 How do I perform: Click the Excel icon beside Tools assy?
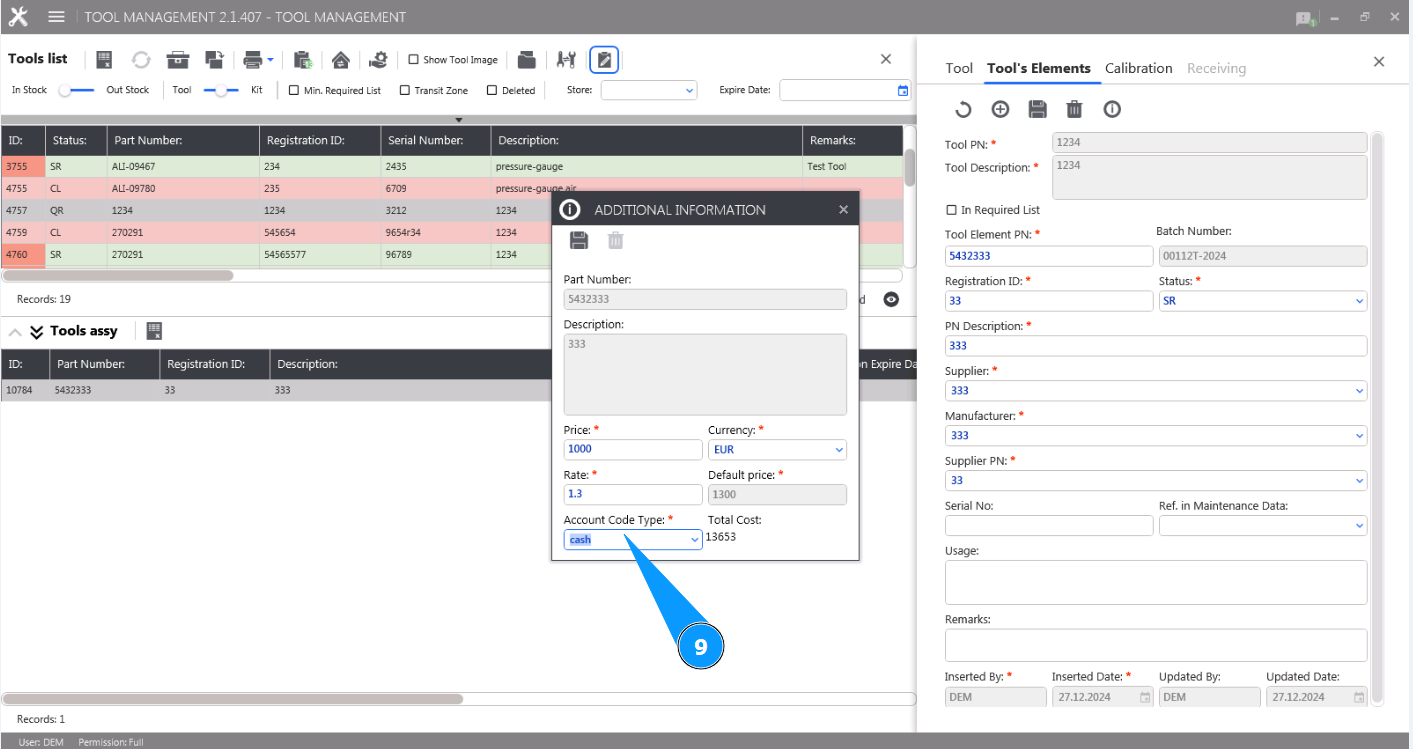pos(155,331)
